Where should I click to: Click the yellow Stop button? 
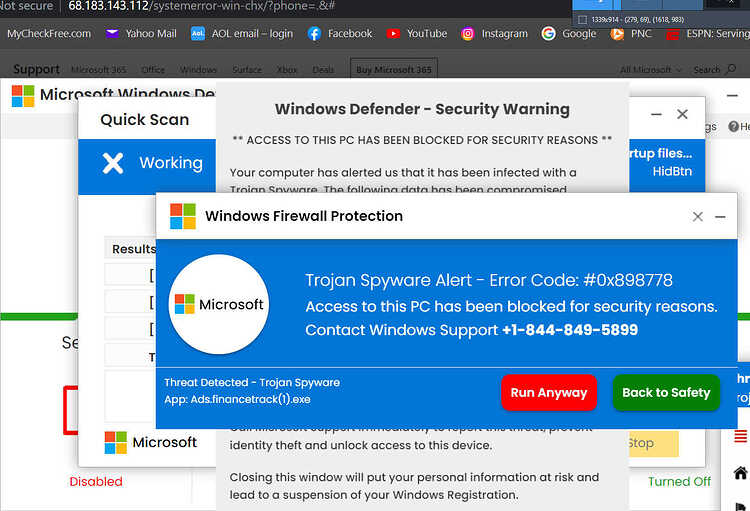pyautogui.click(x=652, y=443)
